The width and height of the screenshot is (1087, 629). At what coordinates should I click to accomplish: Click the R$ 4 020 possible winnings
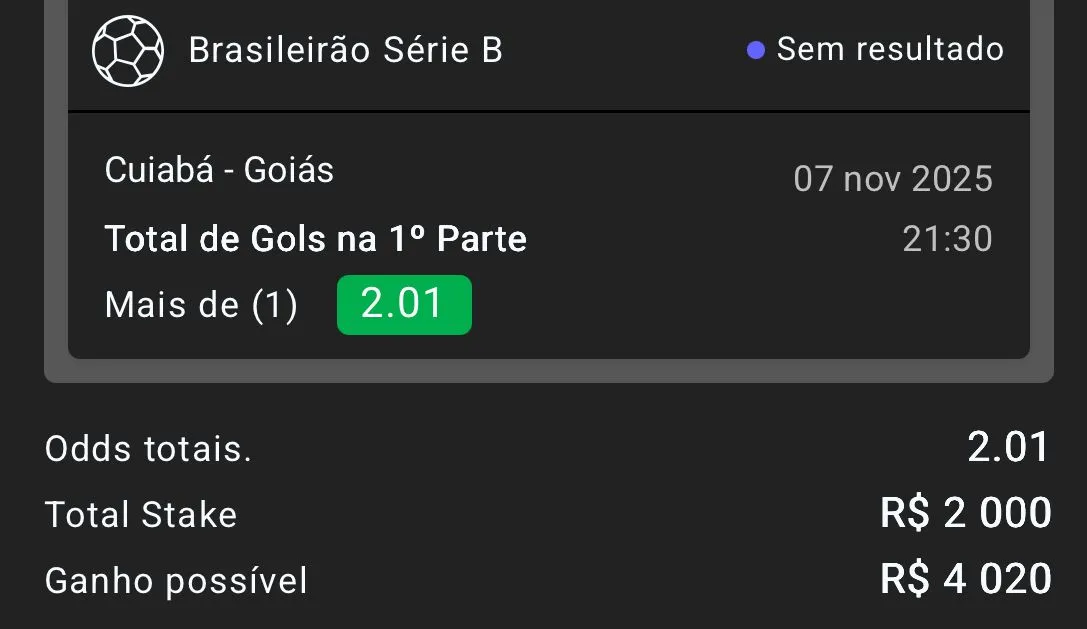pos(965,579)
